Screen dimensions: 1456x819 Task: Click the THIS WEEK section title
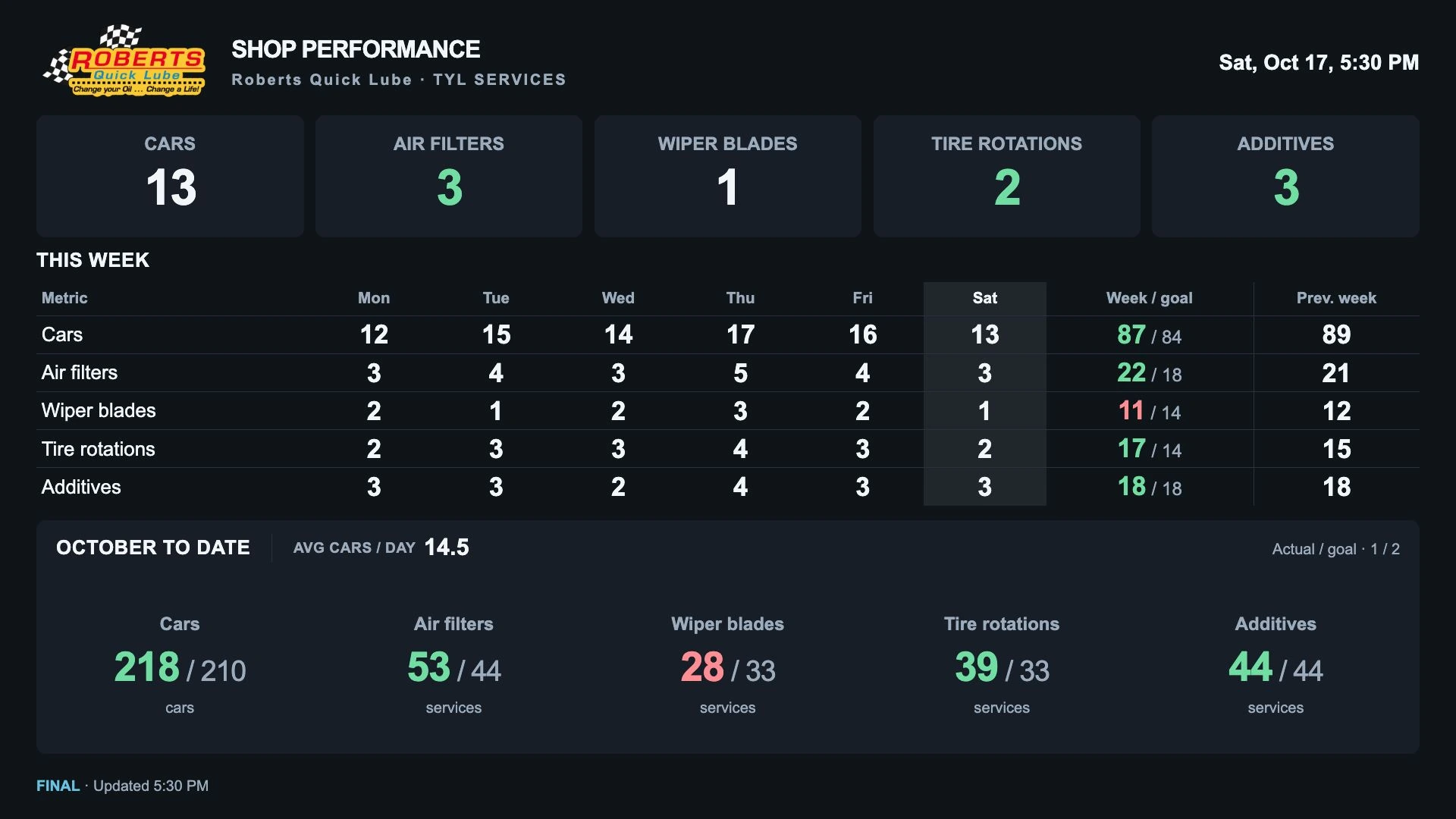tap(93, 260)
